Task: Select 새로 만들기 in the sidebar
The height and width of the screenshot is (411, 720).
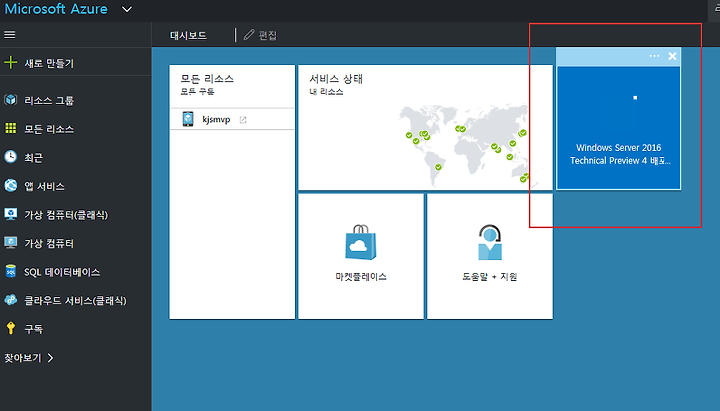Action: coord(49,63)
